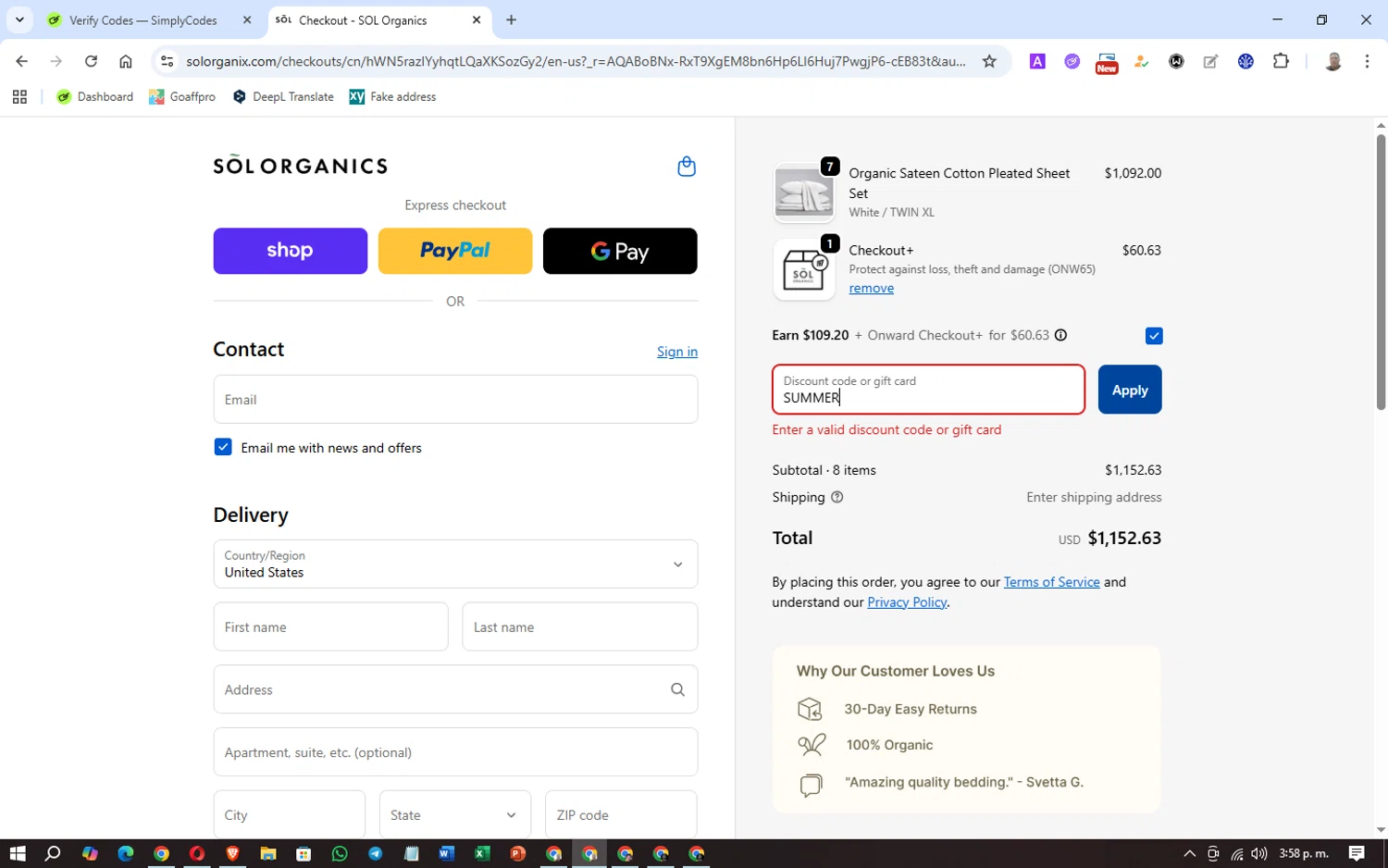Open the pencil-and-note editor extension
1388x868 pixels.
[x=1210, y=61]
